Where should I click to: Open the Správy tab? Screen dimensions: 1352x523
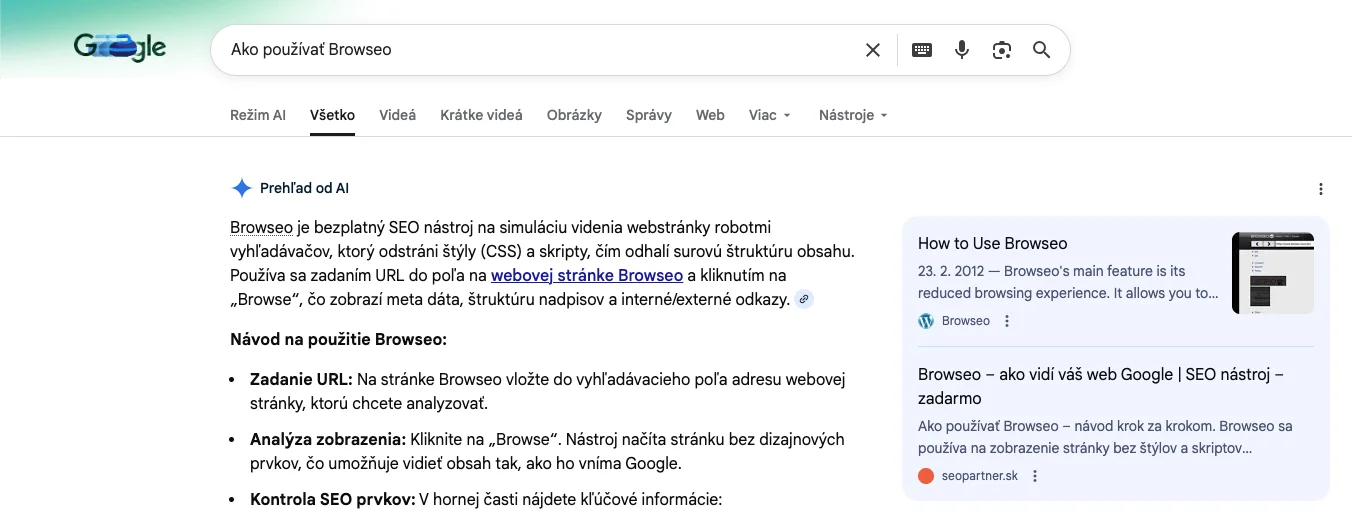coord(648,115)
